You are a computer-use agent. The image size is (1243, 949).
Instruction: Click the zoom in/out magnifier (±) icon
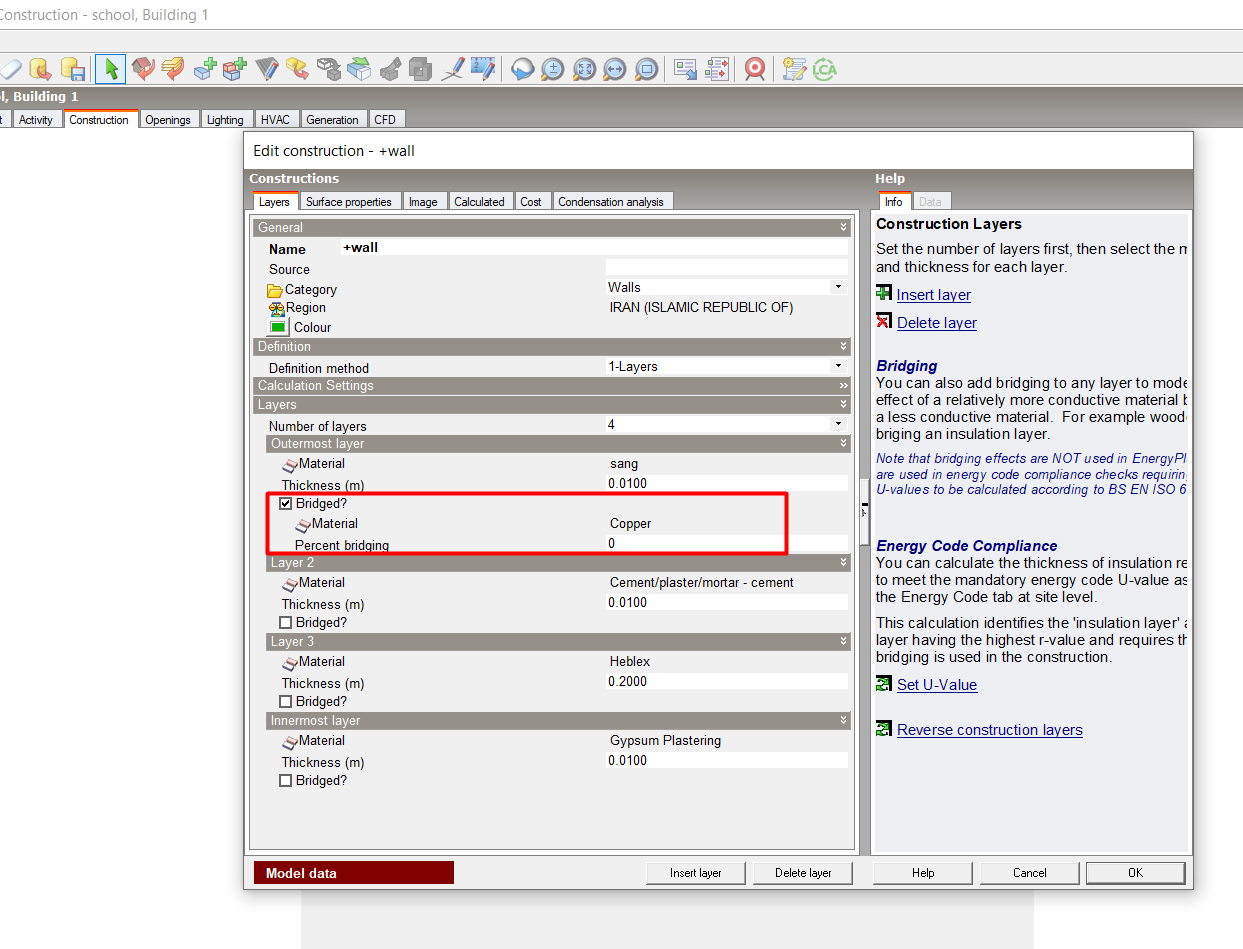(x=553, y=69)
